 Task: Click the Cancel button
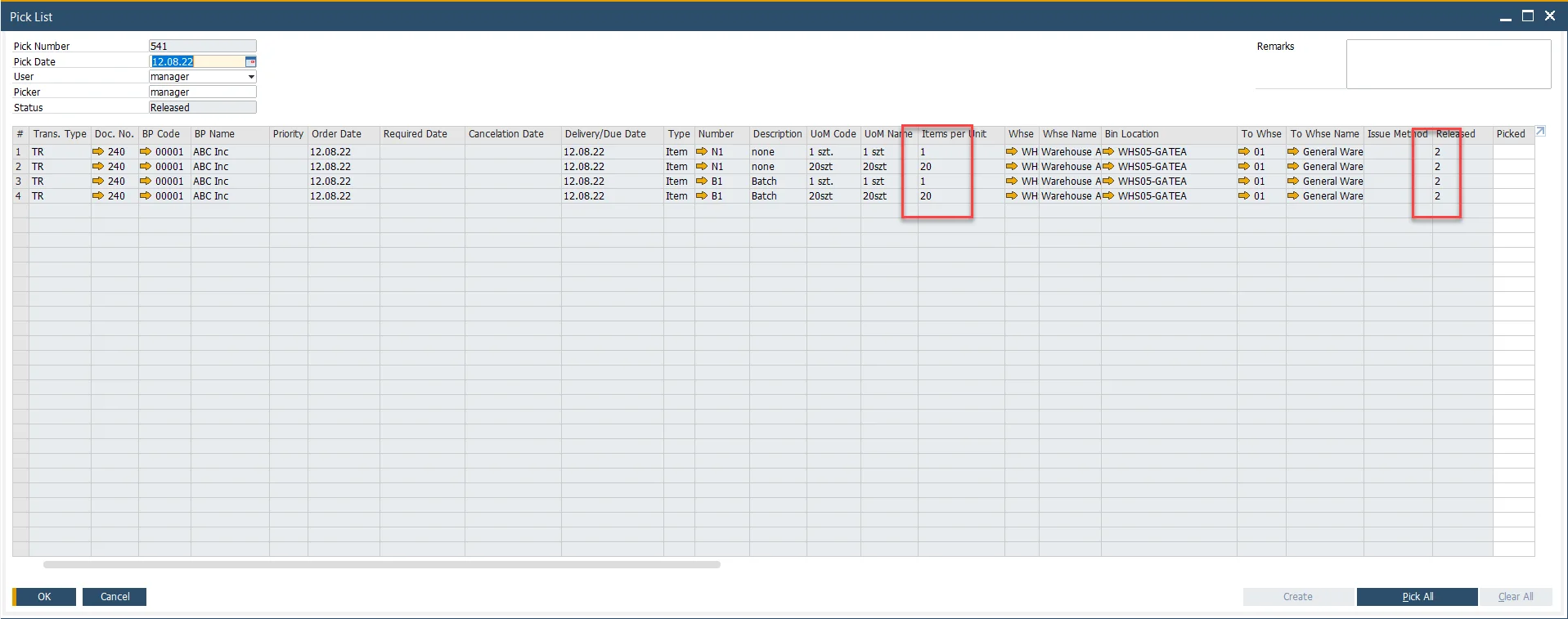click(x=115, y=597)
